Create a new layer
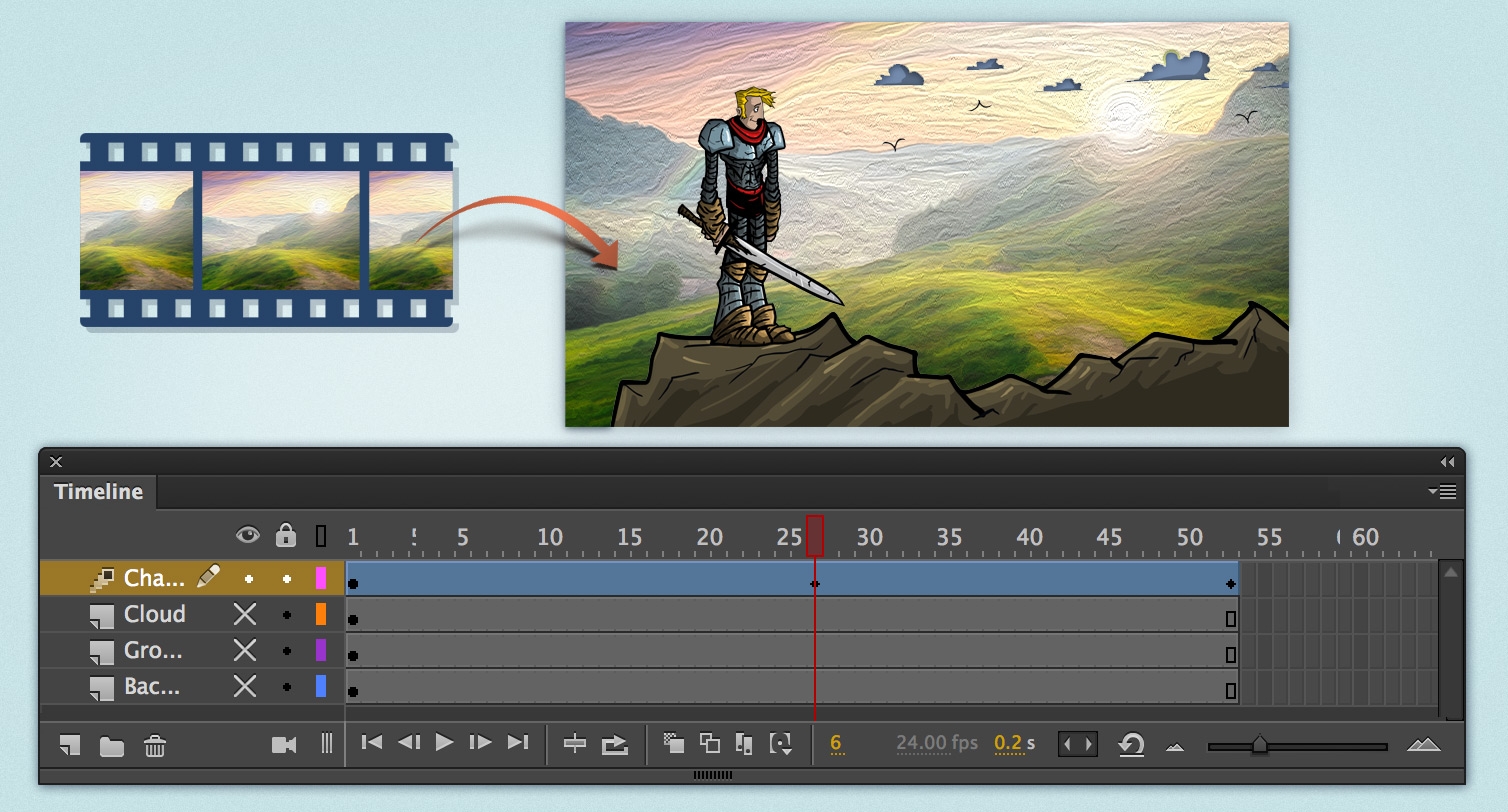 (68, 745)
